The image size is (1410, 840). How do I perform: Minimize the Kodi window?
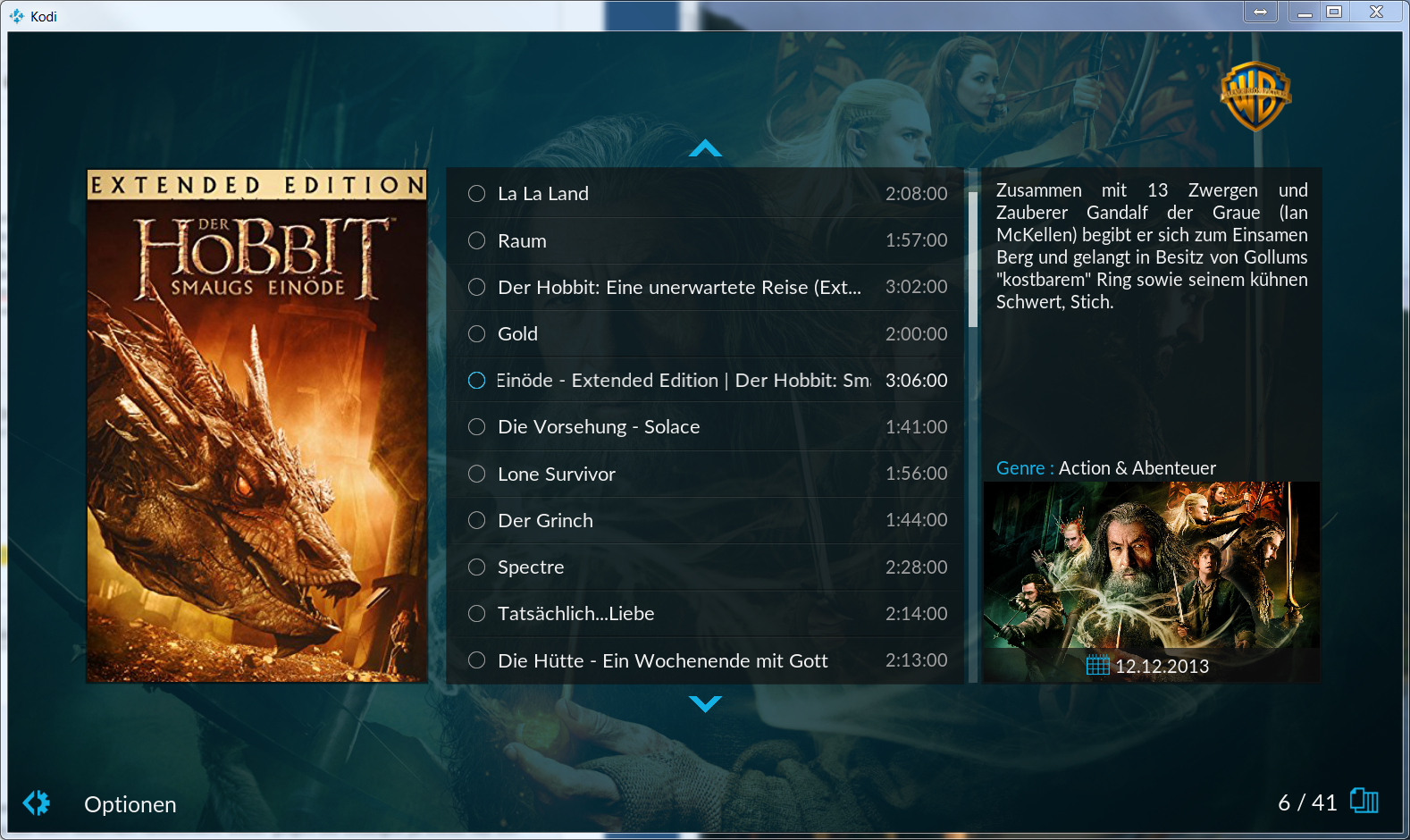point(1305,12)
